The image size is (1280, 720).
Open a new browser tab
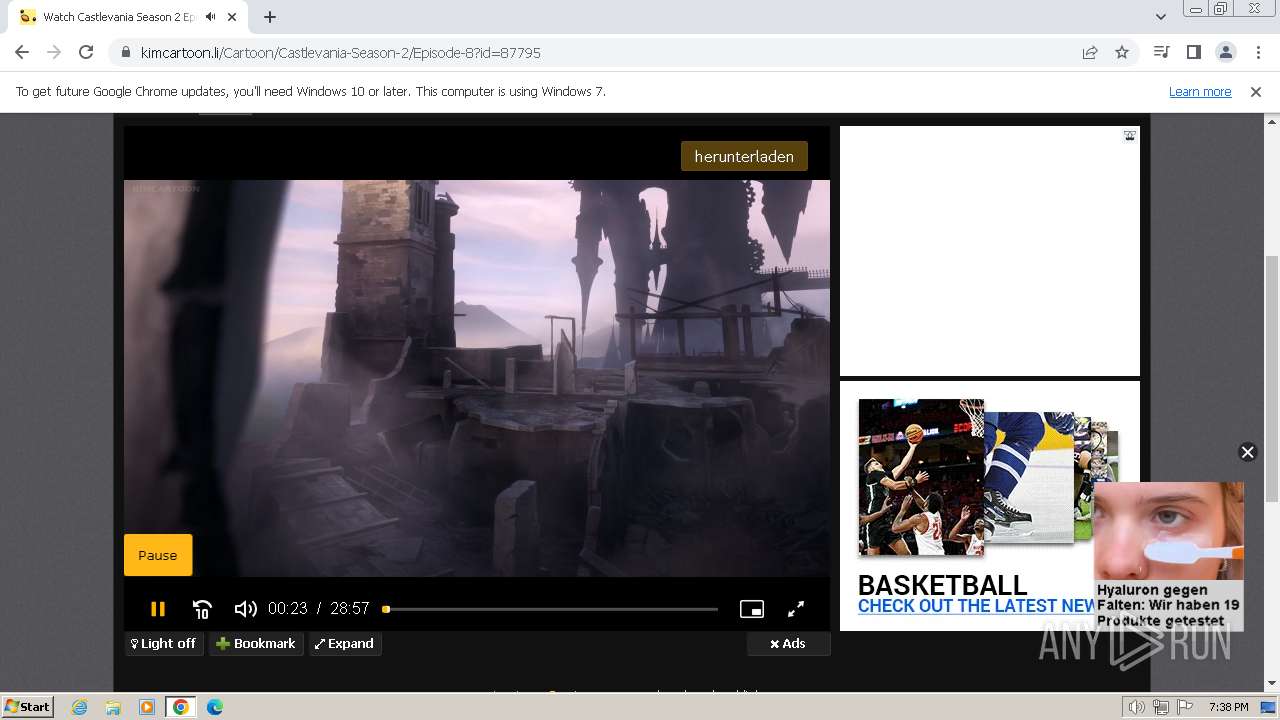click(270, 17)
